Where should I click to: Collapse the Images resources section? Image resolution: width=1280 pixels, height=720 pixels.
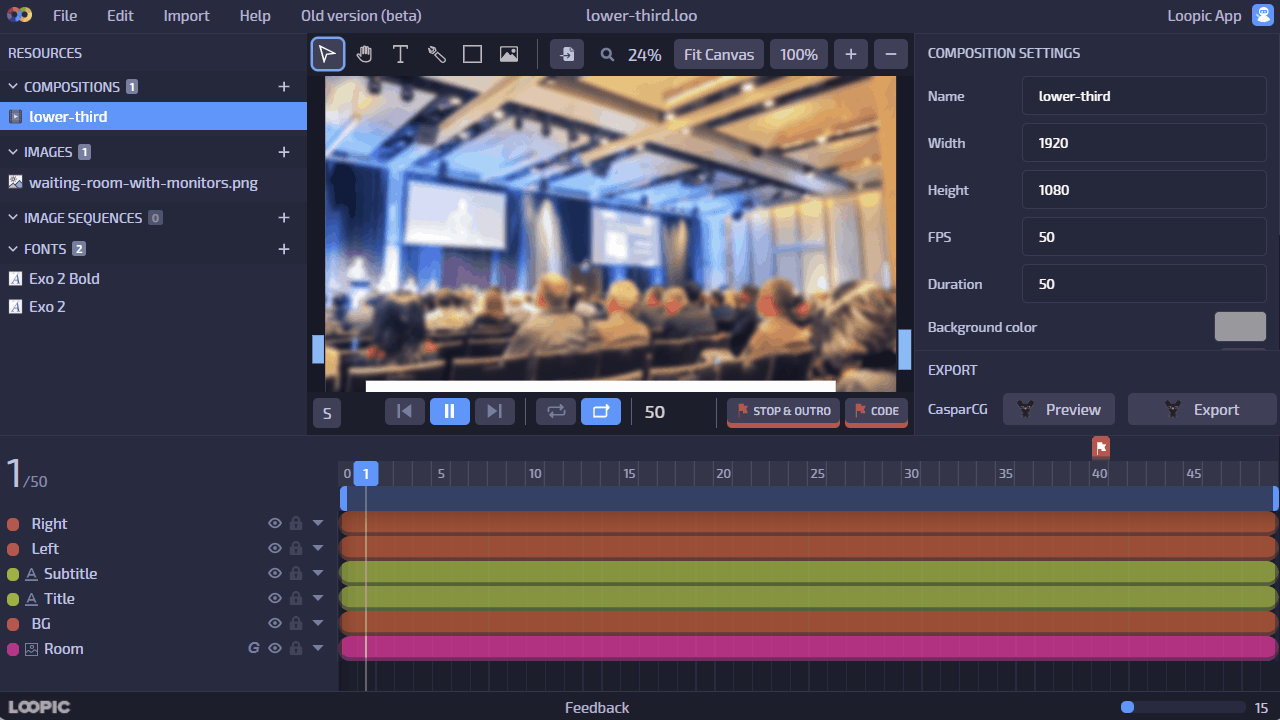point(14,152)
